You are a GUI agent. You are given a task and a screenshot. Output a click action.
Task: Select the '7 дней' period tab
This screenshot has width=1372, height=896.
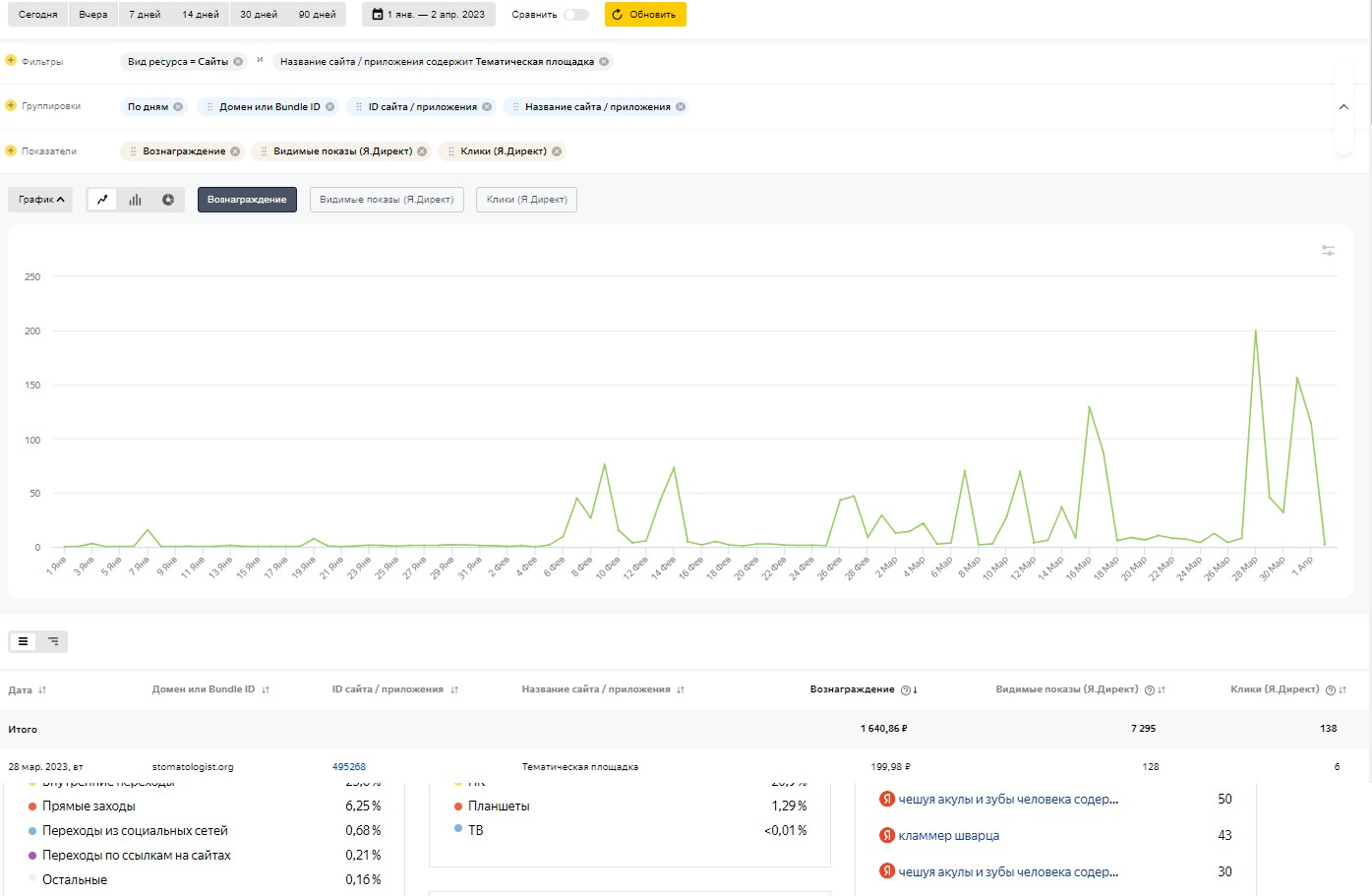tap(145, 15)
